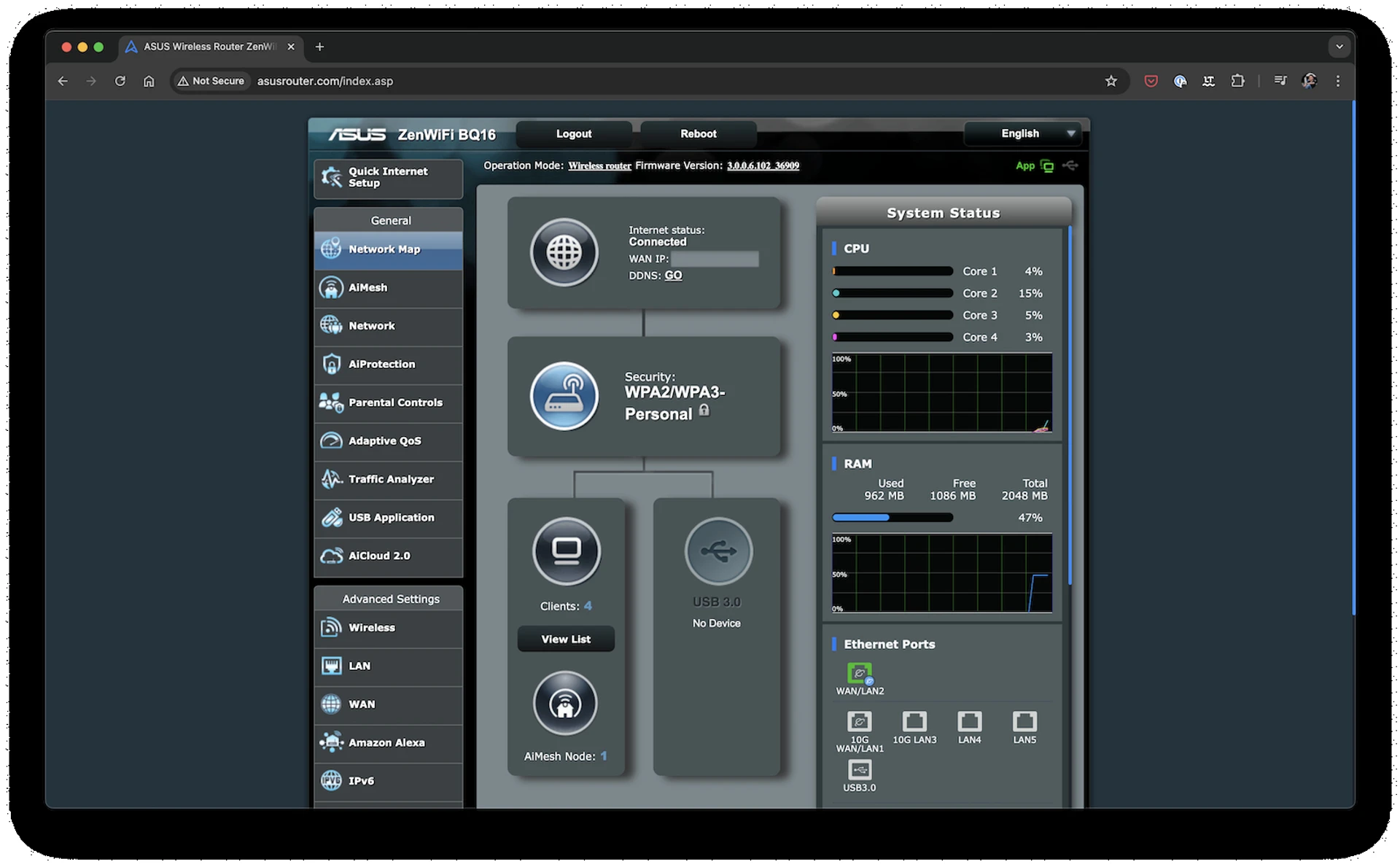Image resolution: width=1400 pixels, height=867 pixels.
Task: Click the 10G WAN/LAN1 port icon
Action: [x=860, y=722]
